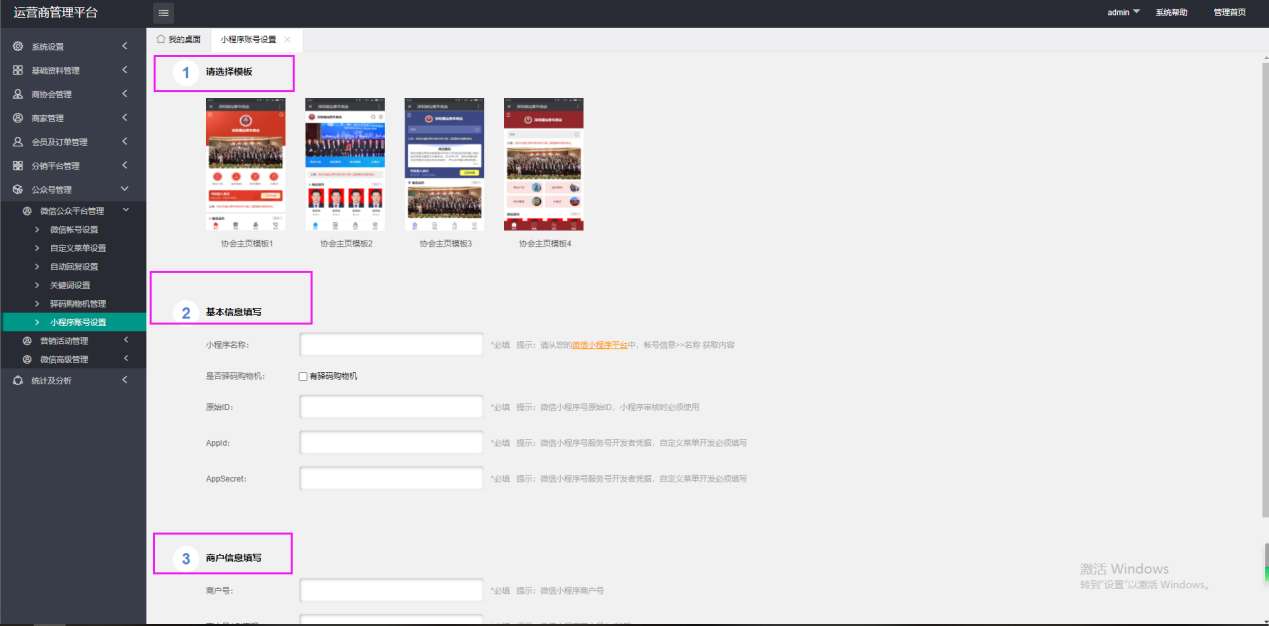Expand the 分销平台管理 sidebar menu
The image size is (1269, 626).
[x=124, y=165]
